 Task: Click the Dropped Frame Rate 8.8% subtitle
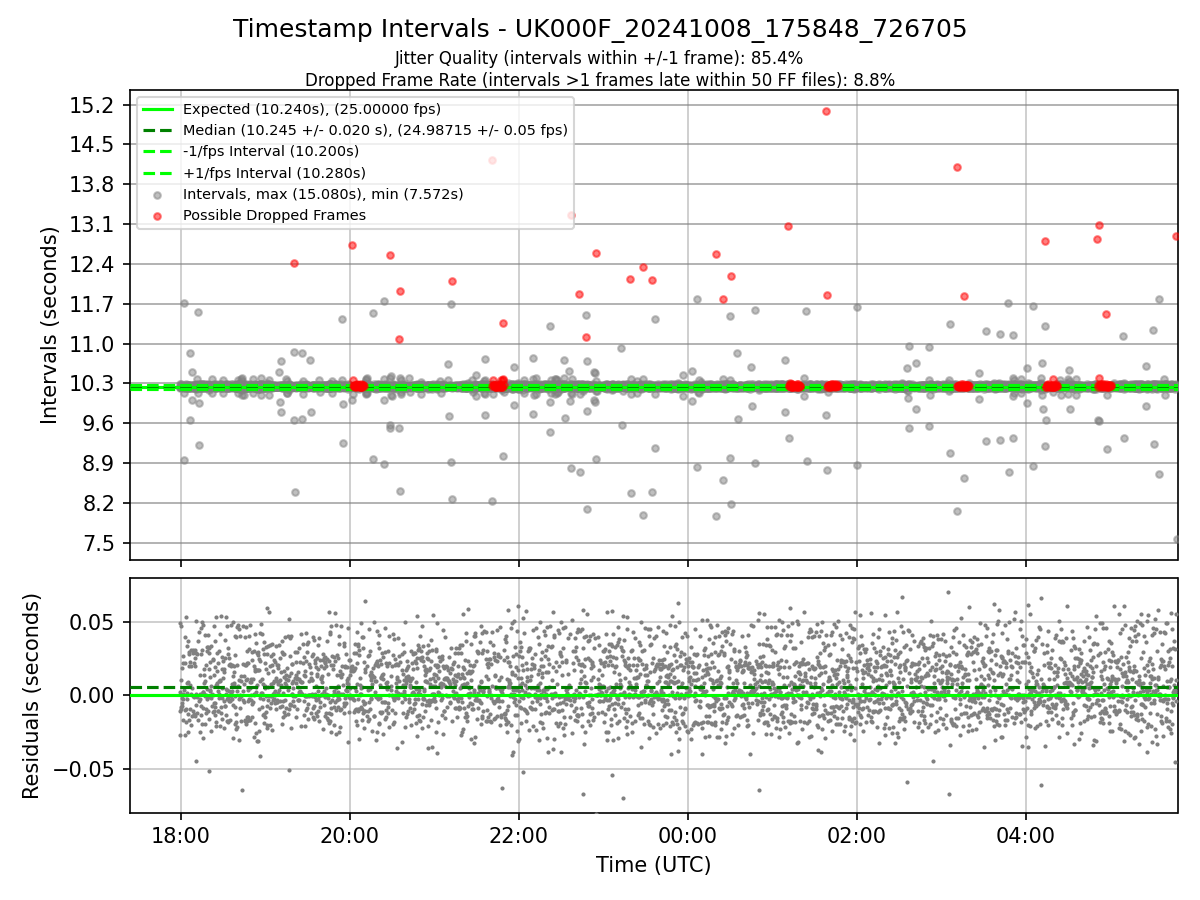[600, 79]
